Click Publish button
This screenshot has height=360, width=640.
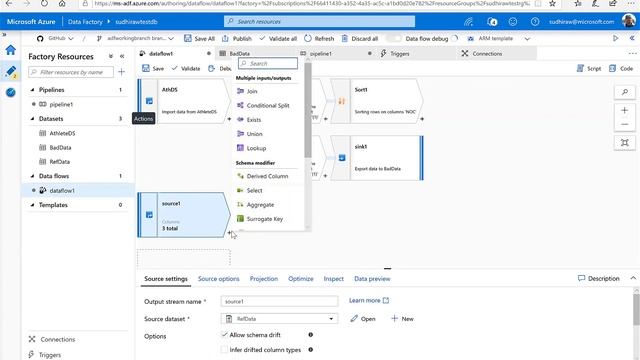pos(237,38)
